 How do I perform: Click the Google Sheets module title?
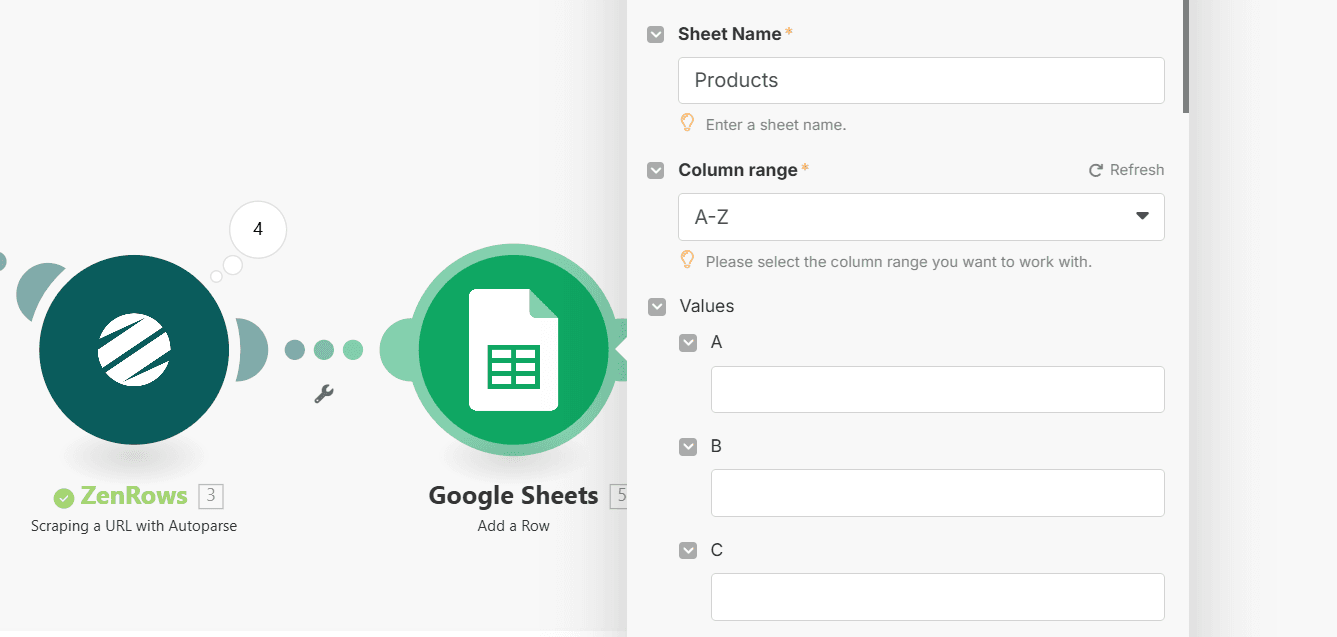(x=513, y=495)
